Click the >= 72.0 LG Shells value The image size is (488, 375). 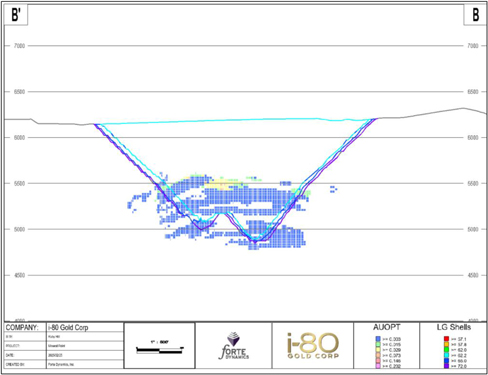click(459, 366)
